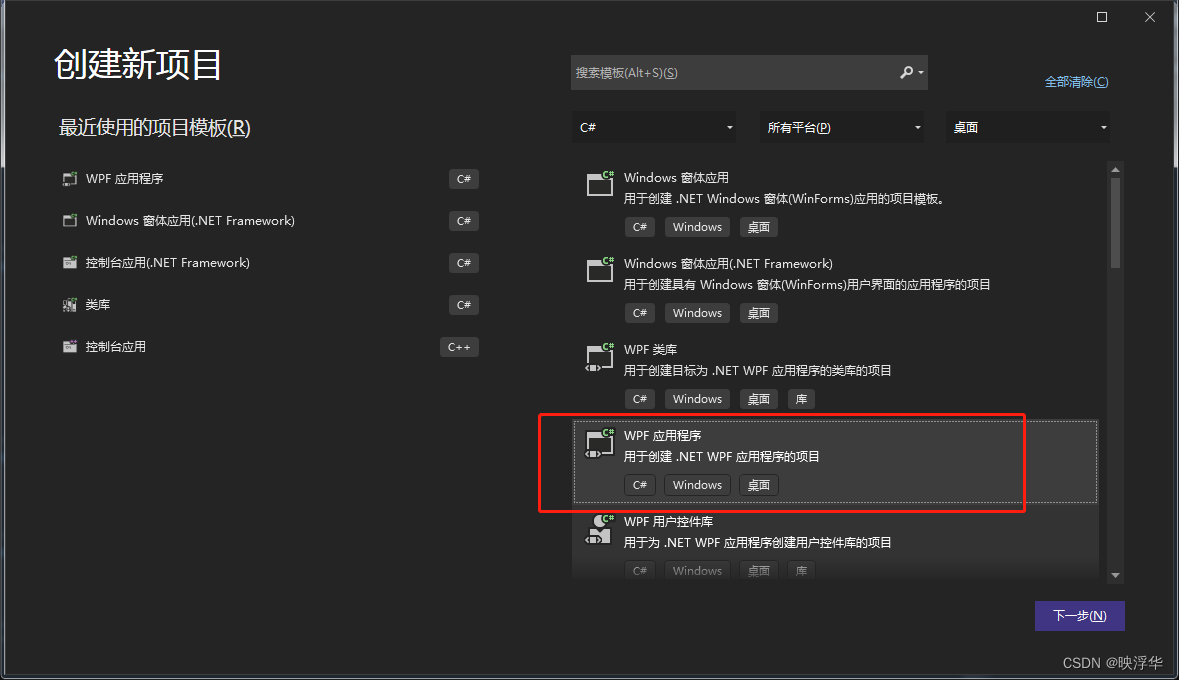Open the 桌面 project type dropdown
The height and width of the screenshot is (680, 1179).
(x=1027, y=127)
